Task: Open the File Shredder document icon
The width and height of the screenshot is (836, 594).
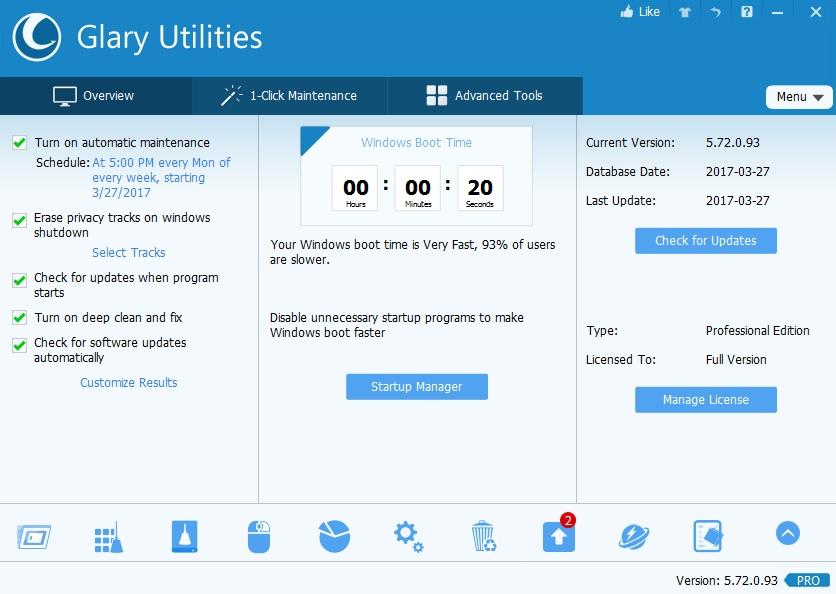Action: pyautogui.click(x=708, y=536)
